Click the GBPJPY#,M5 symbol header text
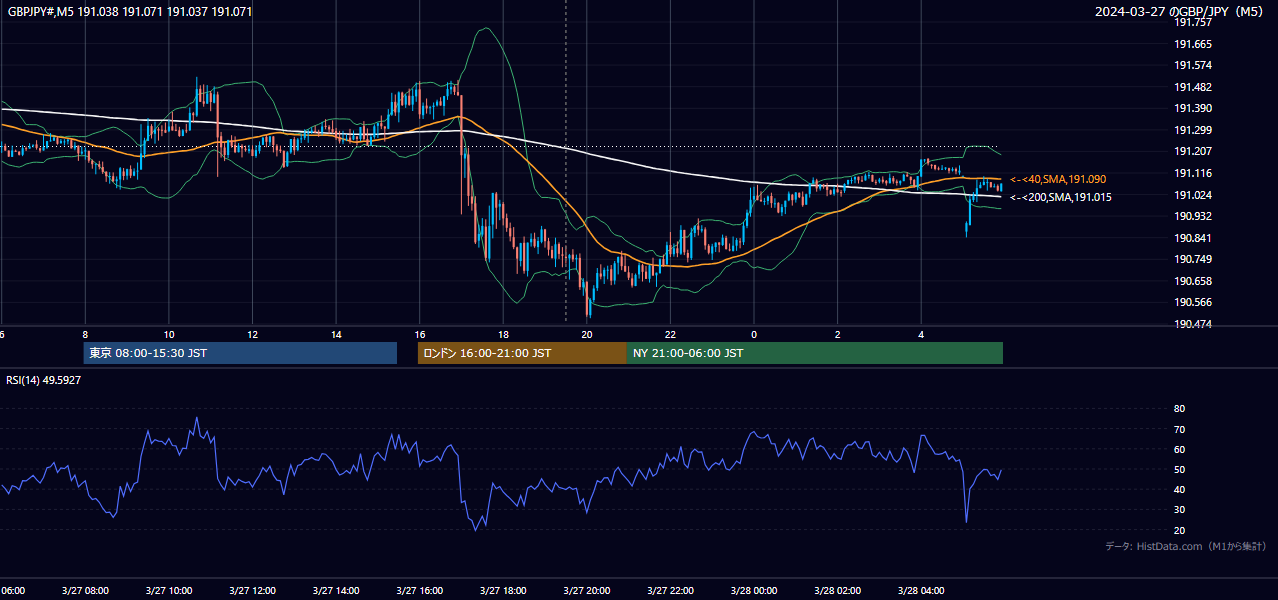Screen dimensions: 1278x600 130,12
